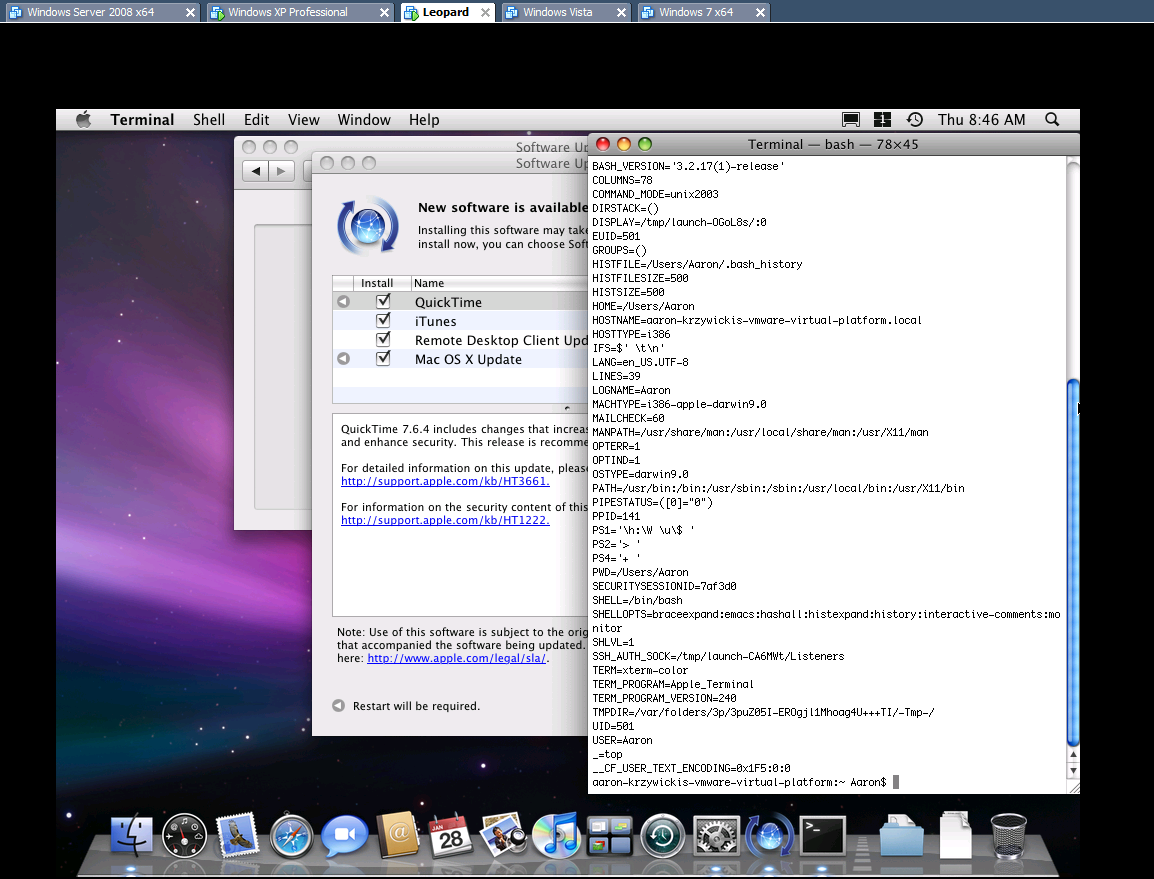Open the blue folder stack in the Dock
The width and height of the screenshot is (1154, 879).
tap(902, 836)
